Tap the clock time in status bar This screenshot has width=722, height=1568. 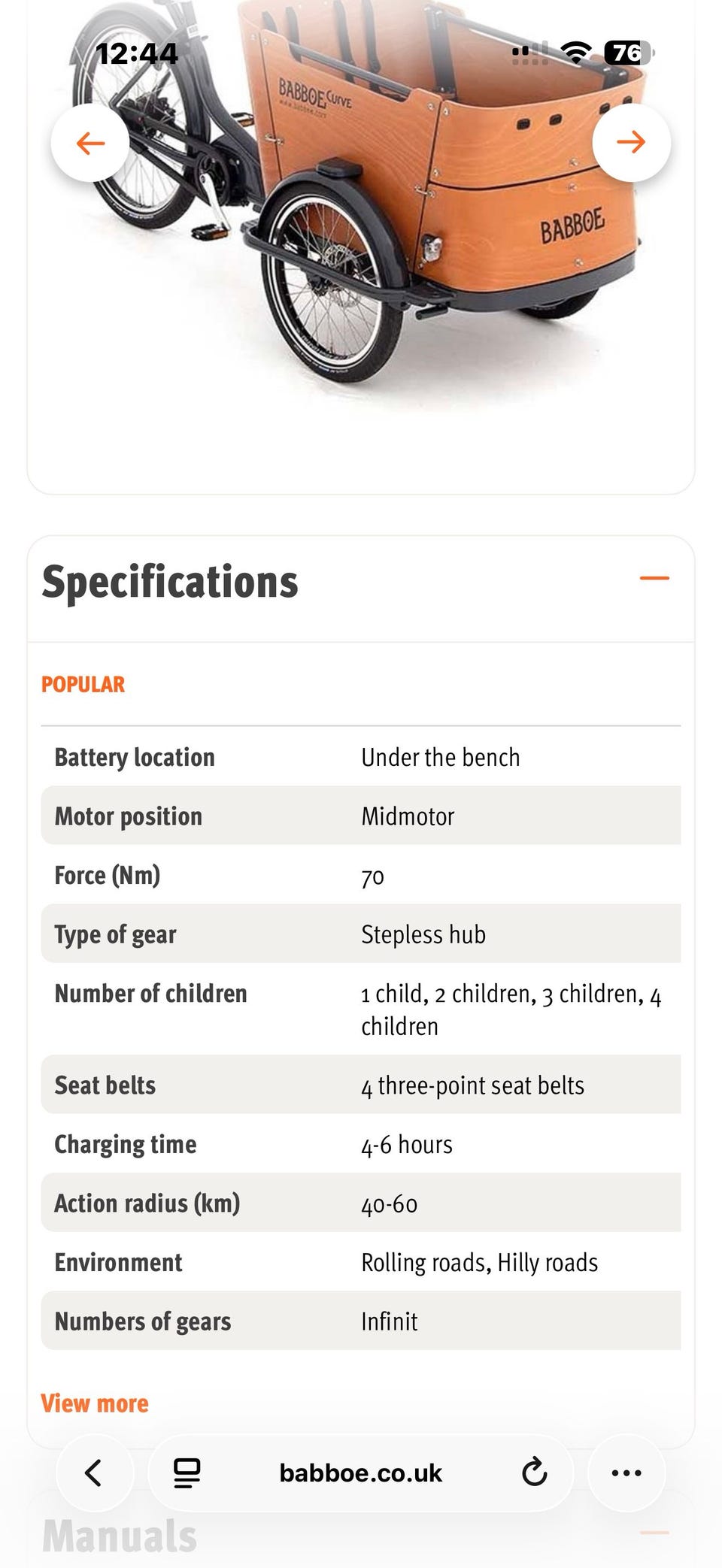137,53
